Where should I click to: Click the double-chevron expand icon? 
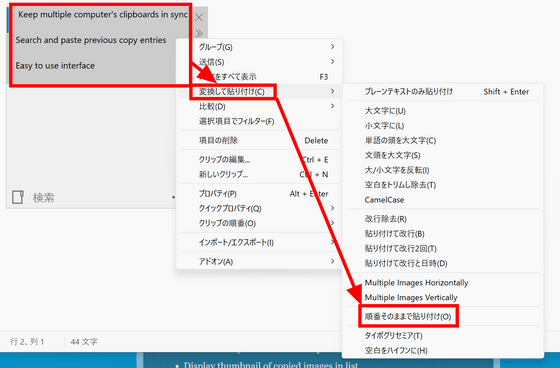[x=199, y=34]
